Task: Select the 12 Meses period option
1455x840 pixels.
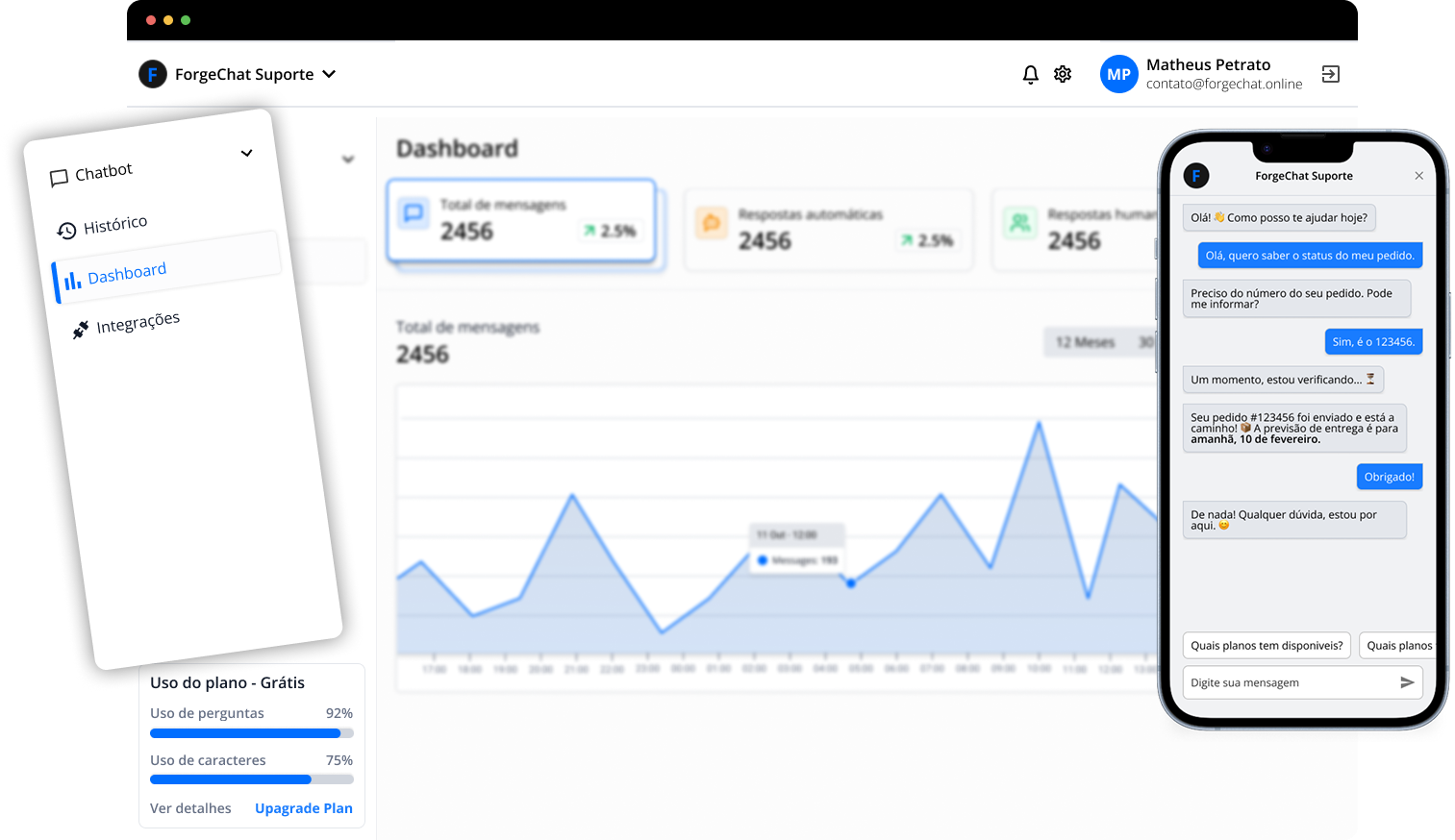Action: (1085, 342)
